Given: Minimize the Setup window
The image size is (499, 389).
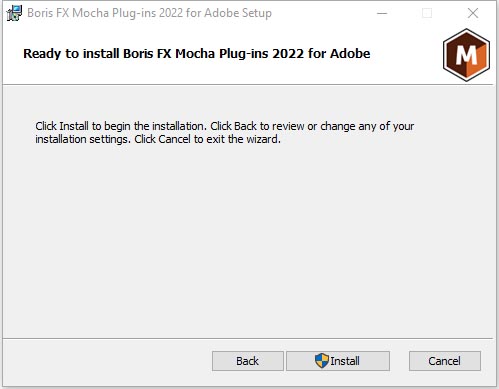Looking at the screenshot, I should (382, 13).
